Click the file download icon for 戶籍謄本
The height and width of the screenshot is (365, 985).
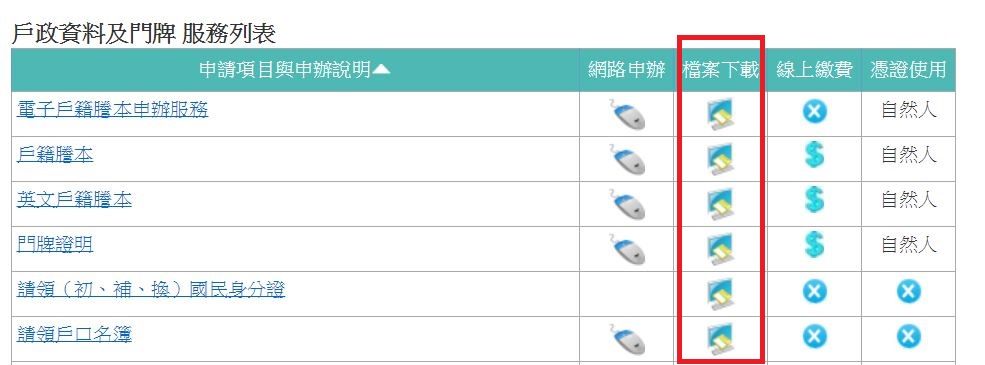721,159
